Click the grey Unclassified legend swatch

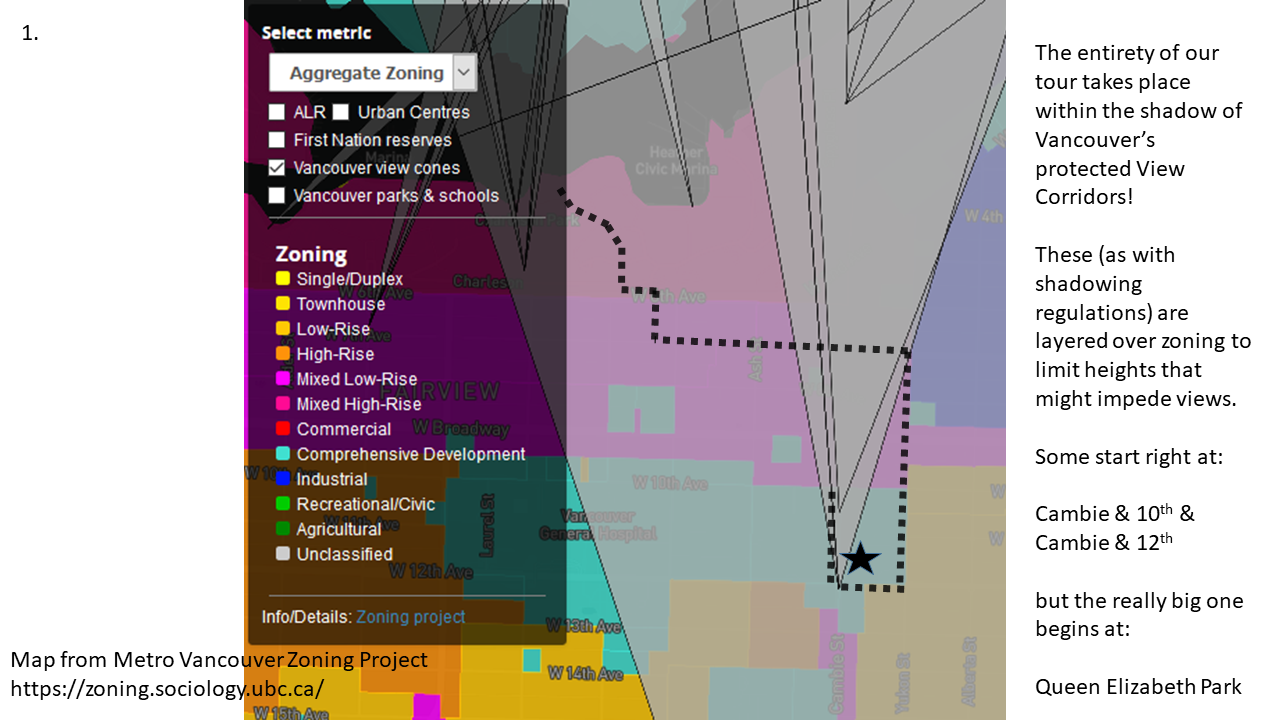tap(283, 554)
